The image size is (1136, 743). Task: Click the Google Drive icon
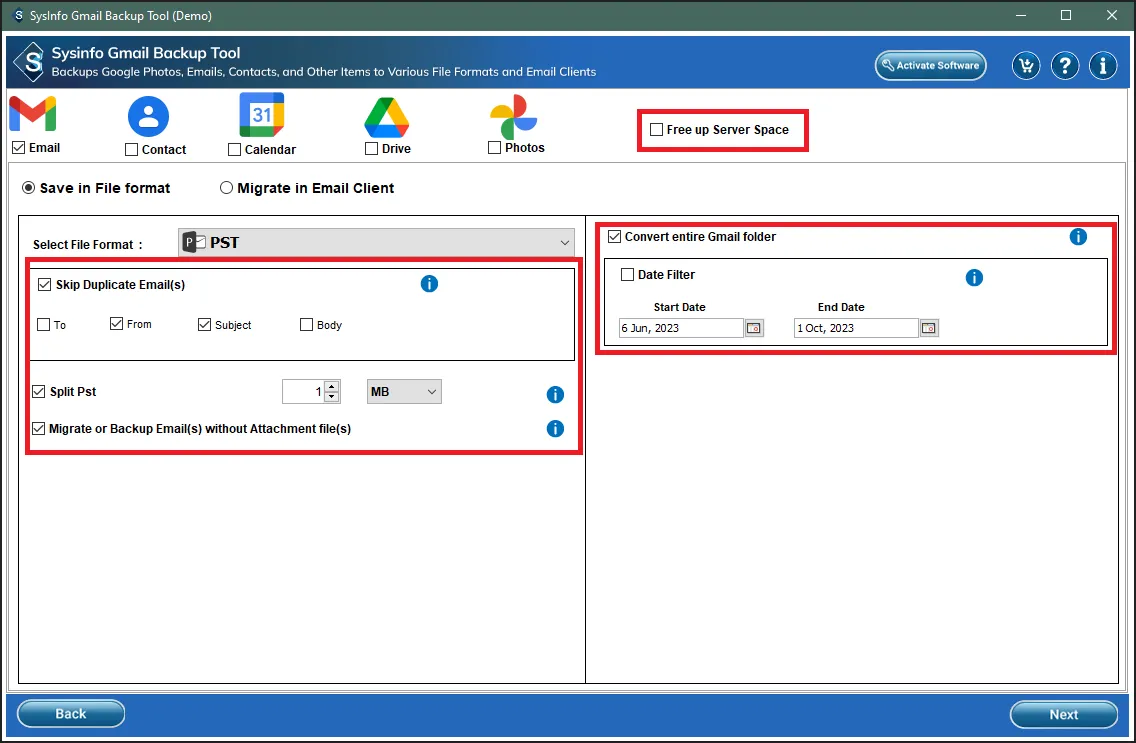[x=387, y=117]
